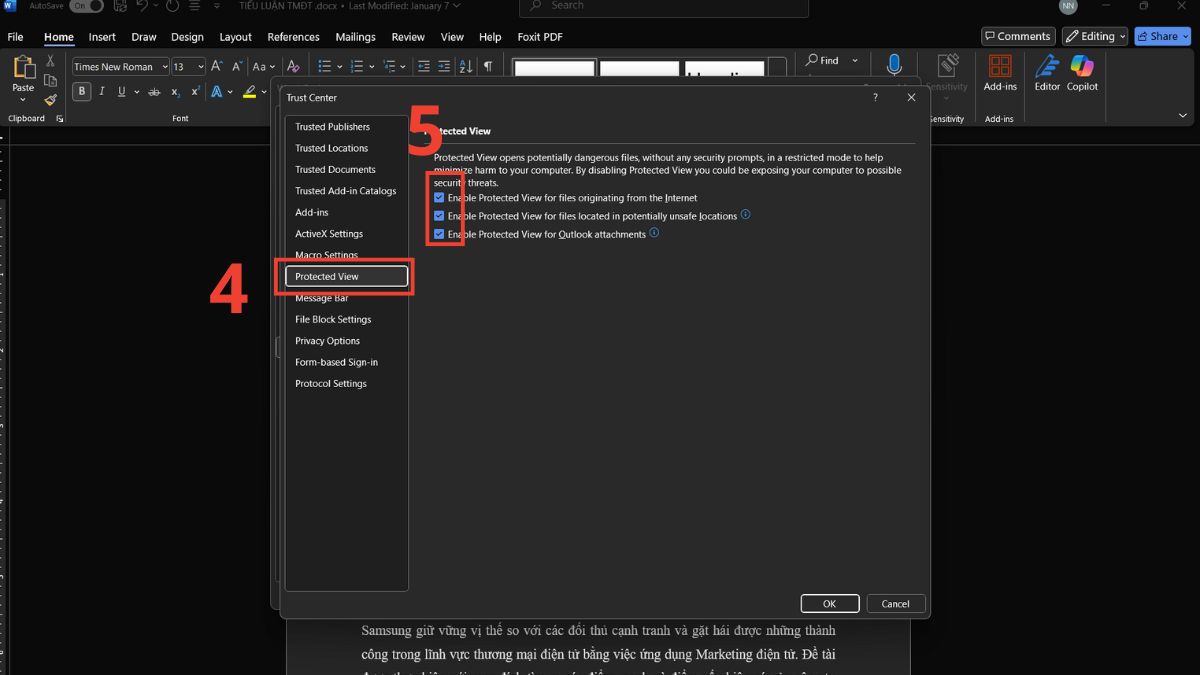Viewport: 1200px width, 675px height.
Task: Disable Enable Protected View for Outlook attachments
Action: (438, 233)
